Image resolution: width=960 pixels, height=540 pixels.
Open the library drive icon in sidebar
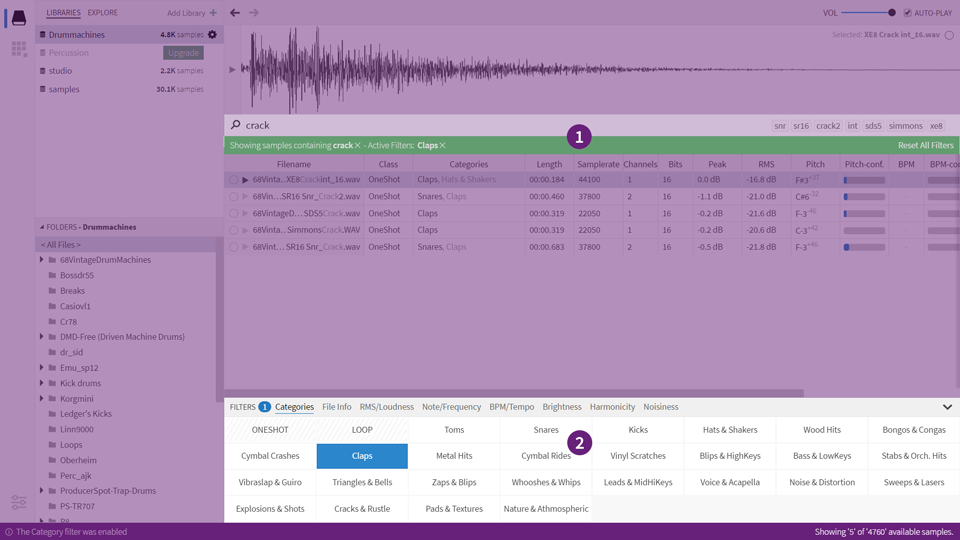(18, 18)
